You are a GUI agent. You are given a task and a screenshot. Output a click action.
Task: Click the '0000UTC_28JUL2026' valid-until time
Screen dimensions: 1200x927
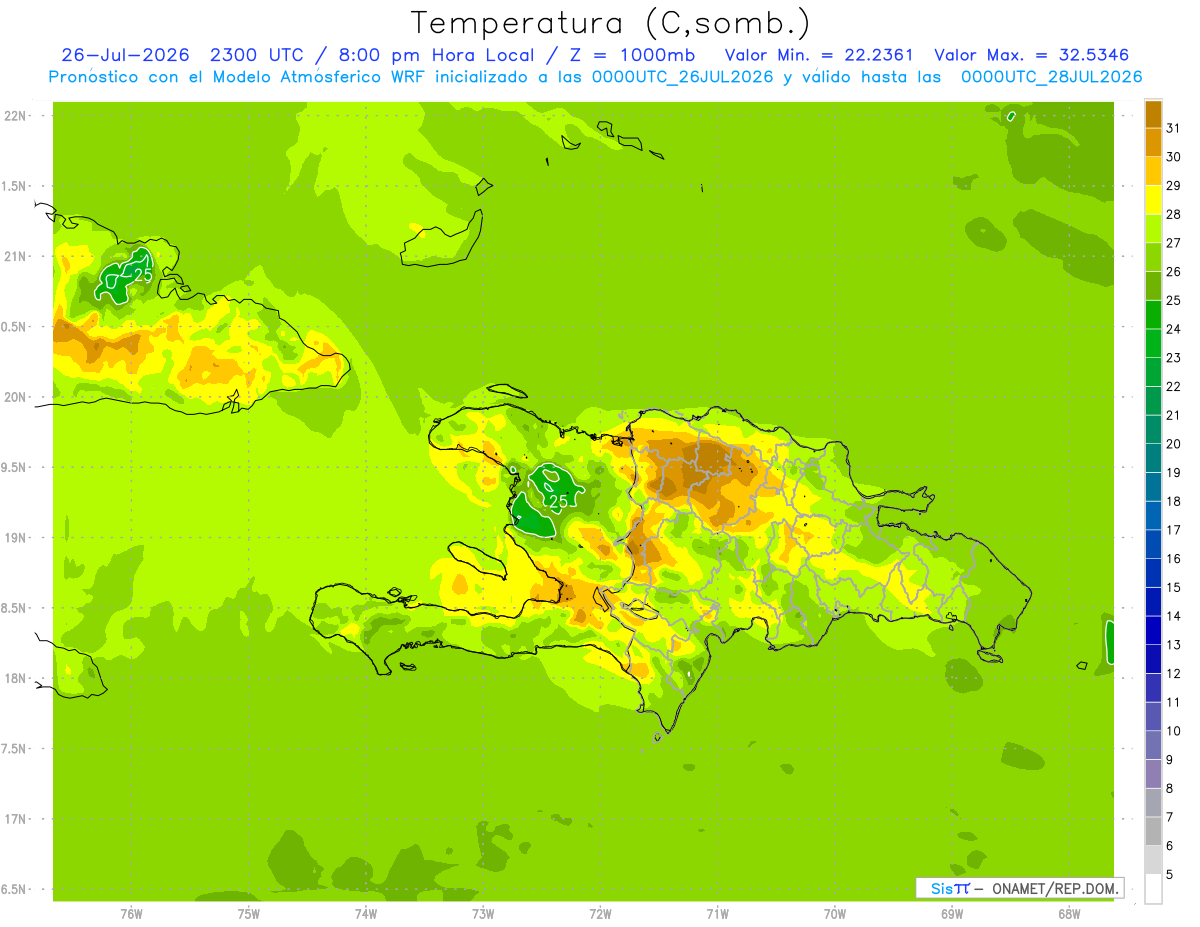click(x=1051, y=77)
